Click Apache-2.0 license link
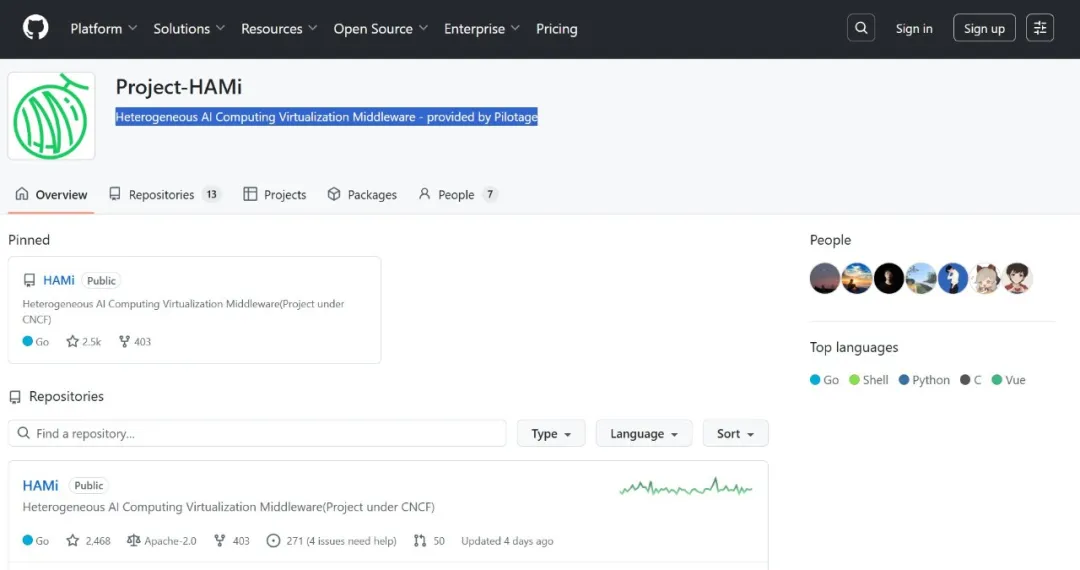 click(x=162, y=541)
